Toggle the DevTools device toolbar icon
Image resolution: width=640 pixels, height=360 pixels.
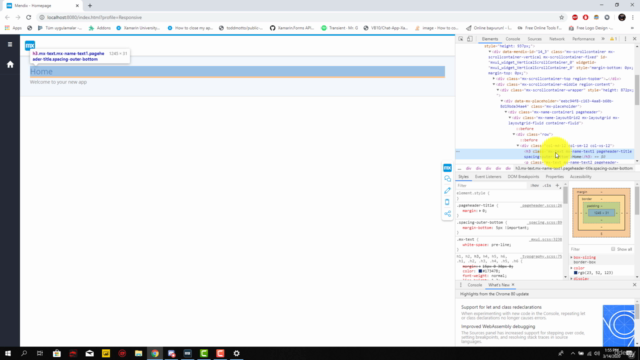click(470, 39)
